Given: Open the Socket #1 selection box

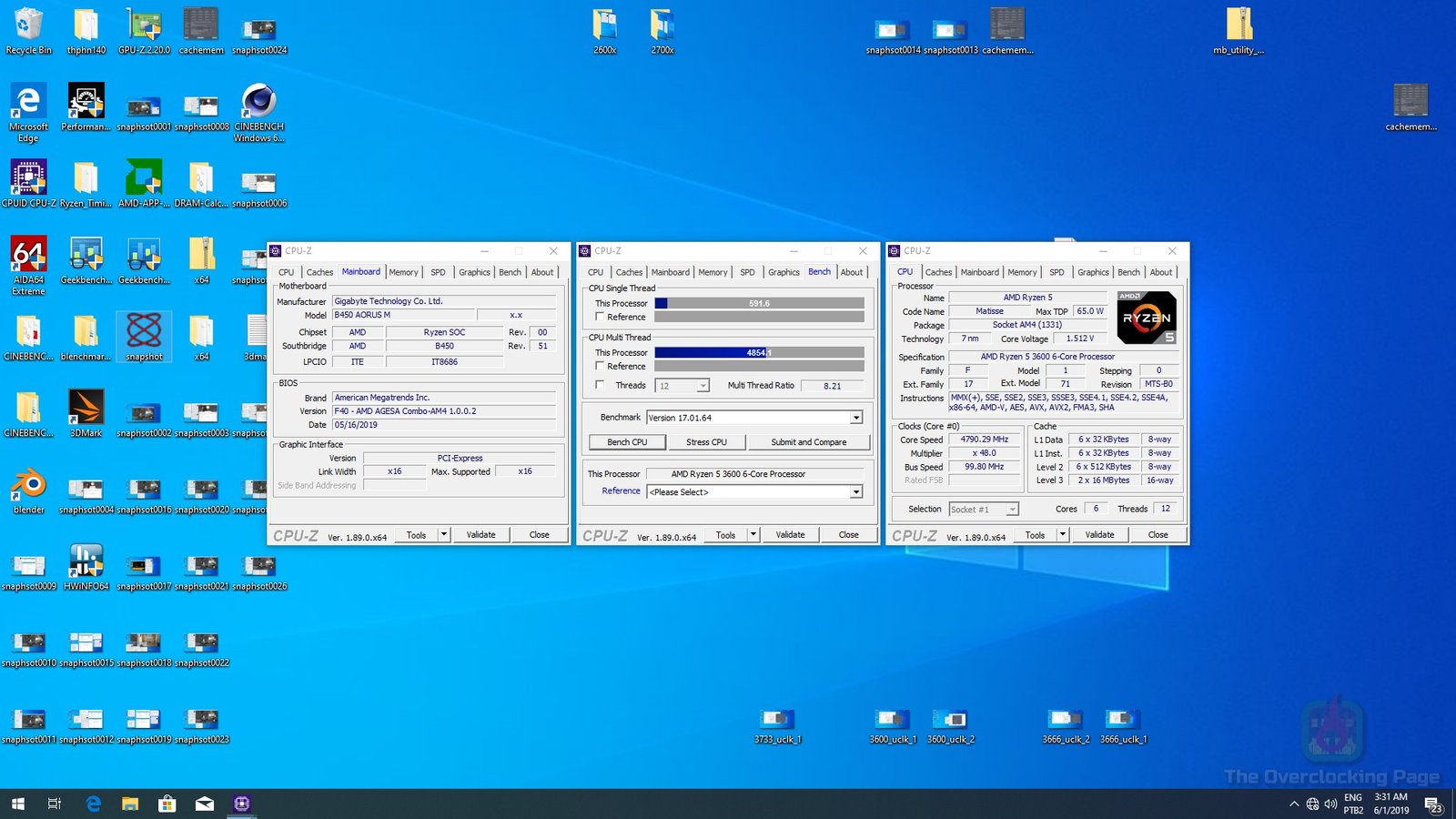Looking at the screenshot, I should (983, 509).
